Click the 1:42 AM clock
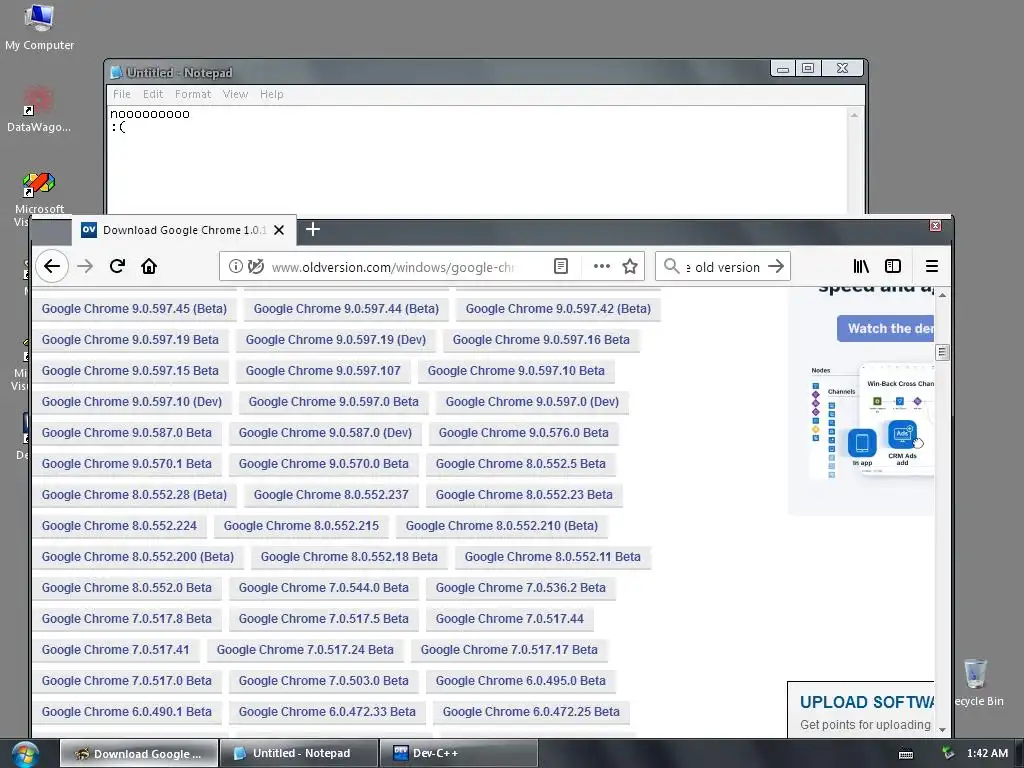 click(x=987, y=754)
